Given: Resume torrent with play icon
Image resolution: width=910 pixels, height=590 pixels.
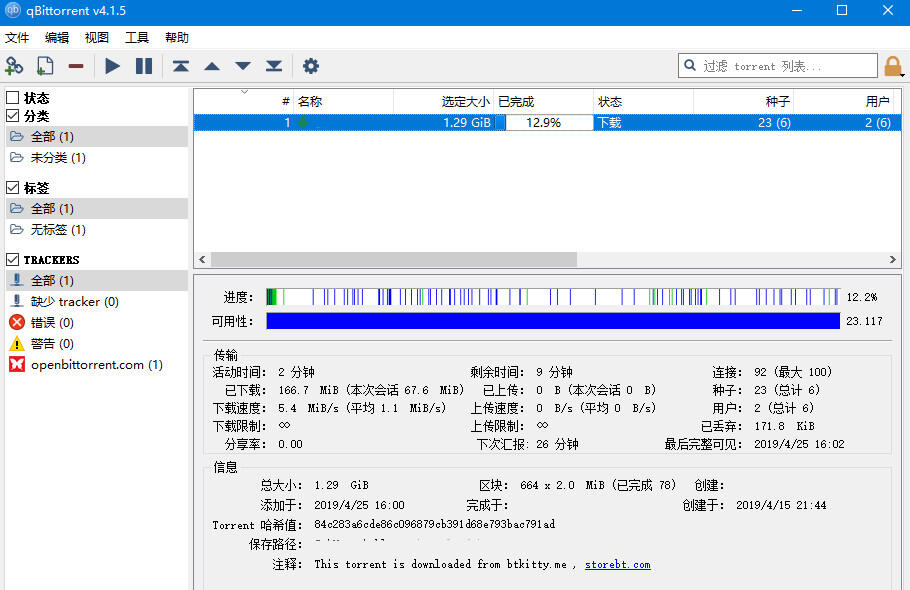Looking at the screenshot, I should tap(113, 66).
